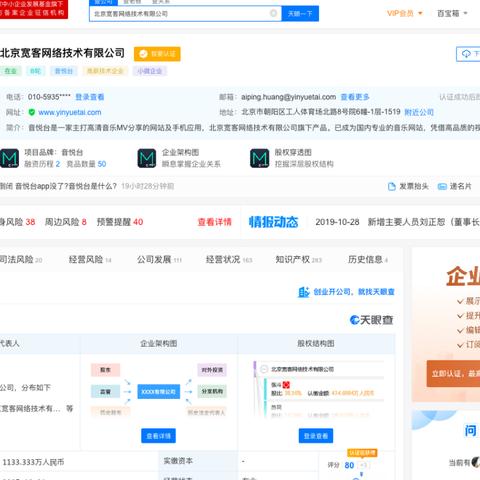
Task: Open the 2019-10-28 新增主要人员 news item
Action: [397, 222]
